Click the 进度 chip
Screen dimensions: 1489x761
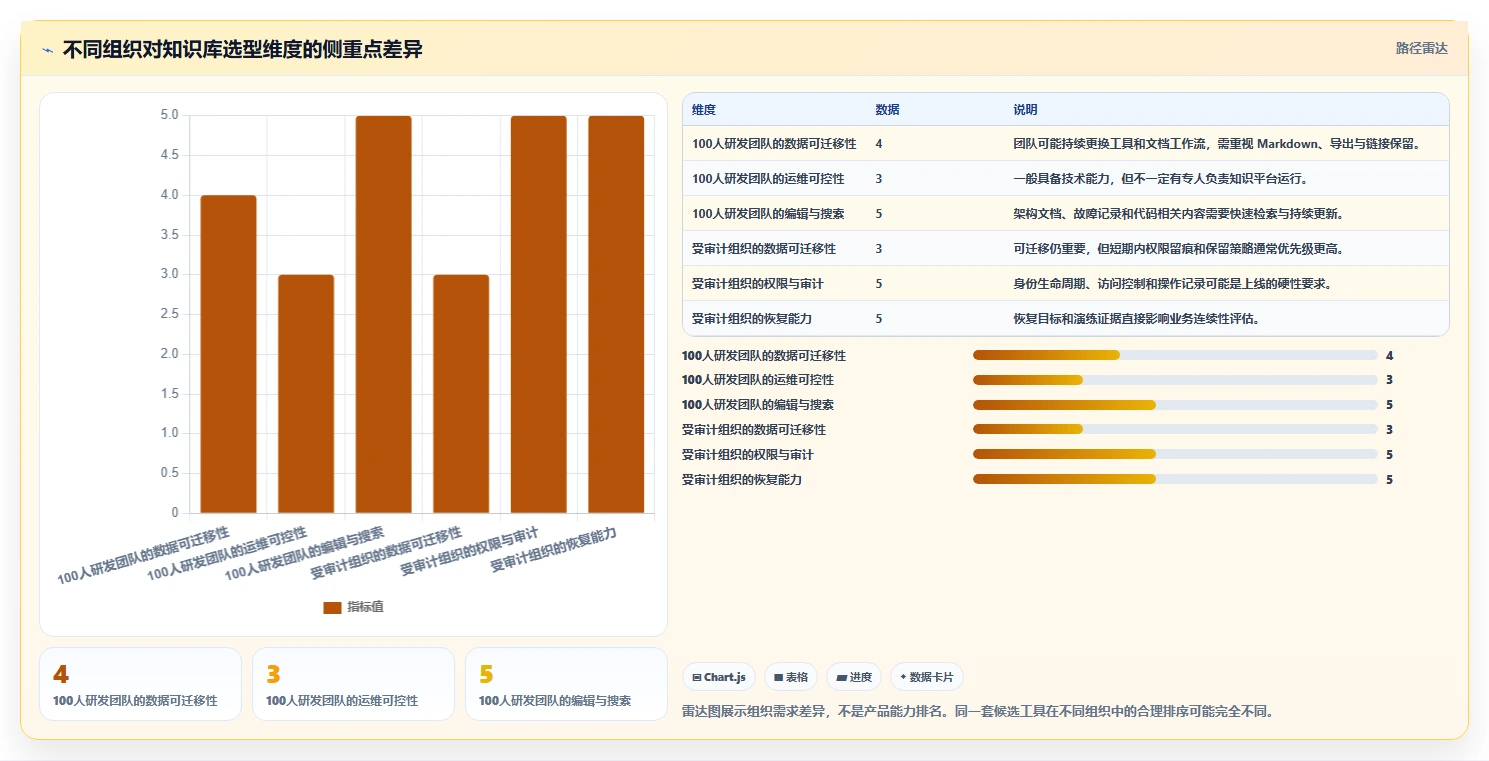click(854, 677)
